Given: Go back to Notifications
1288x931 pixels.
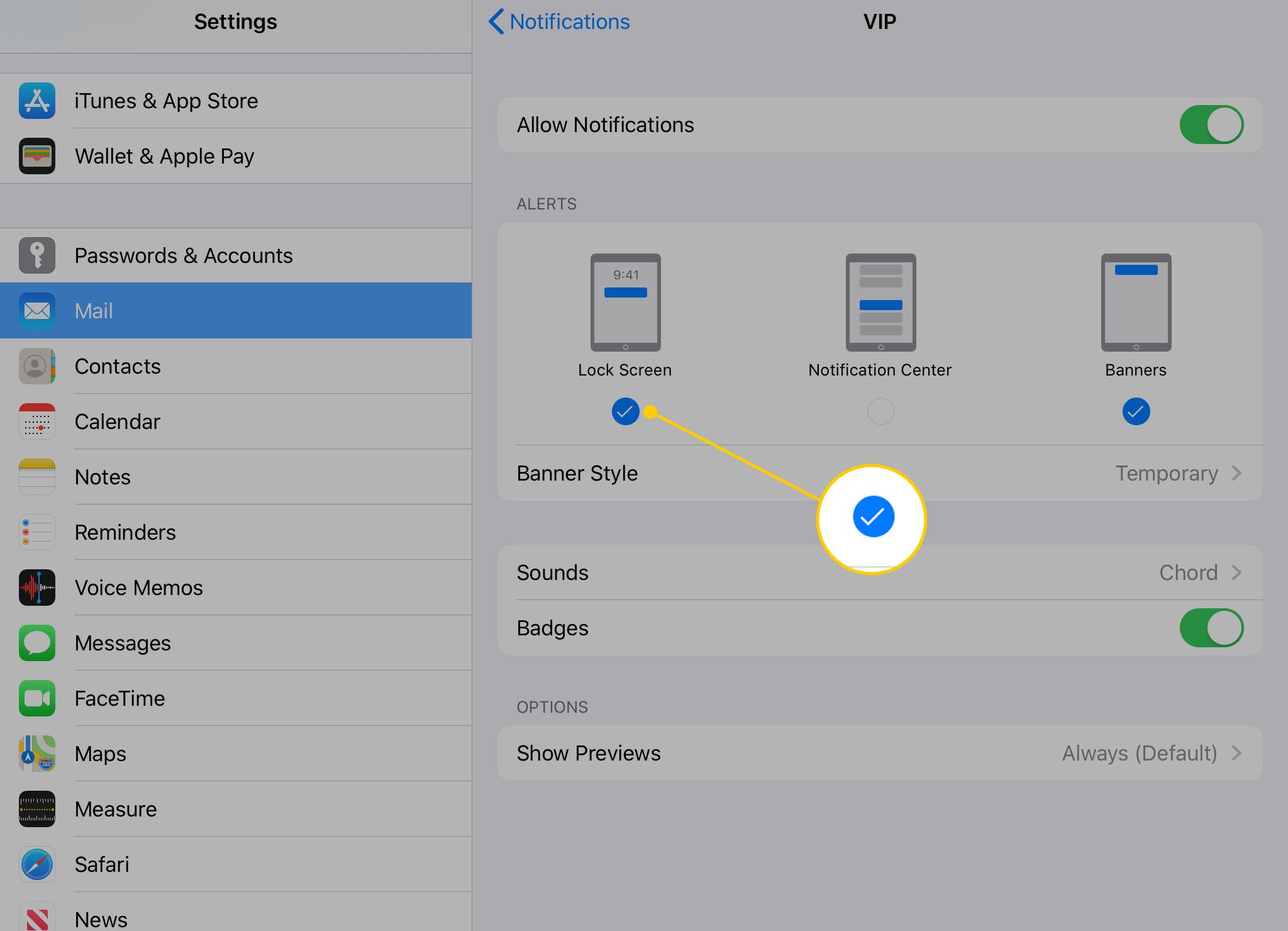Looking at the screenshot, I should [559, 21].
